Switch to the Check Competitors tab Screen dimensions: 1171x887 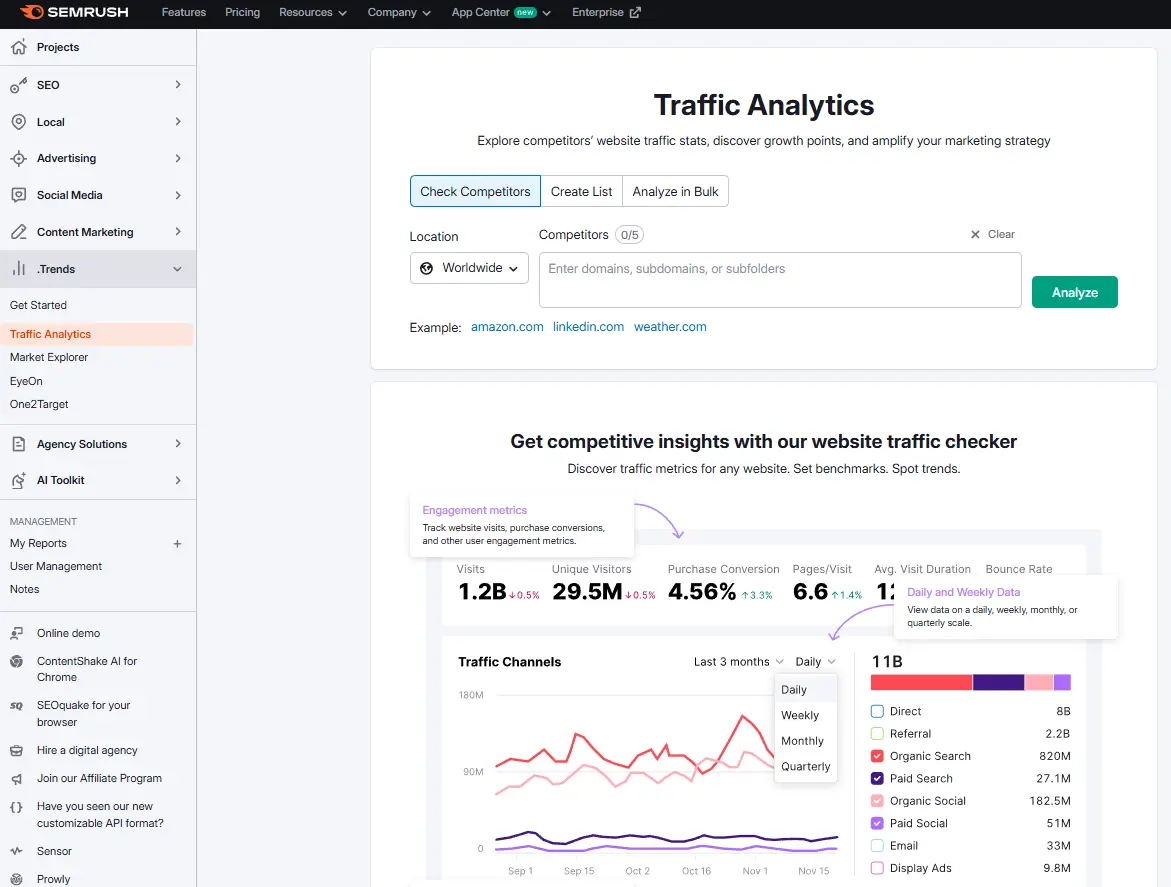tap(475, 191)
